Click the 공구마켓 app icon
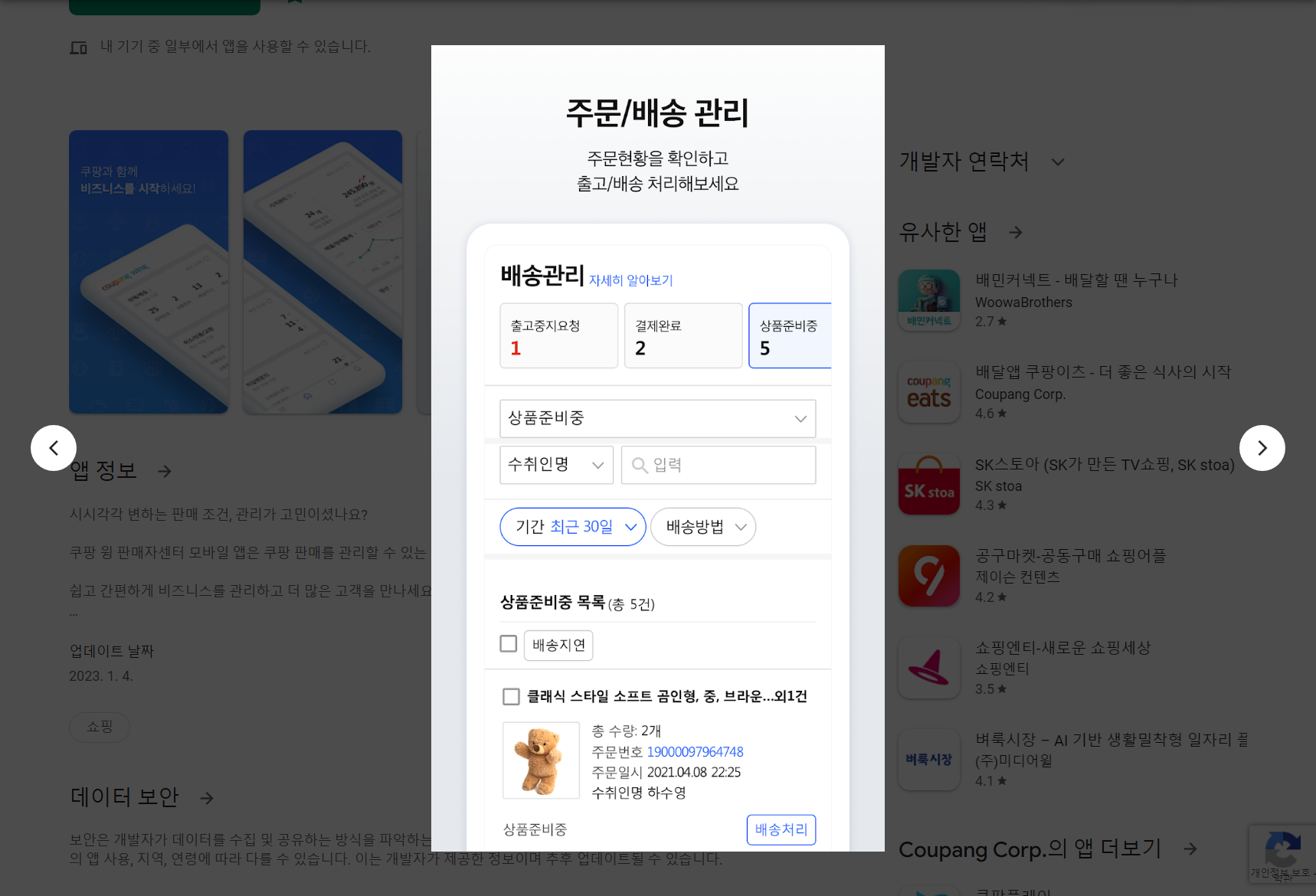 click(x=928, y=575)
